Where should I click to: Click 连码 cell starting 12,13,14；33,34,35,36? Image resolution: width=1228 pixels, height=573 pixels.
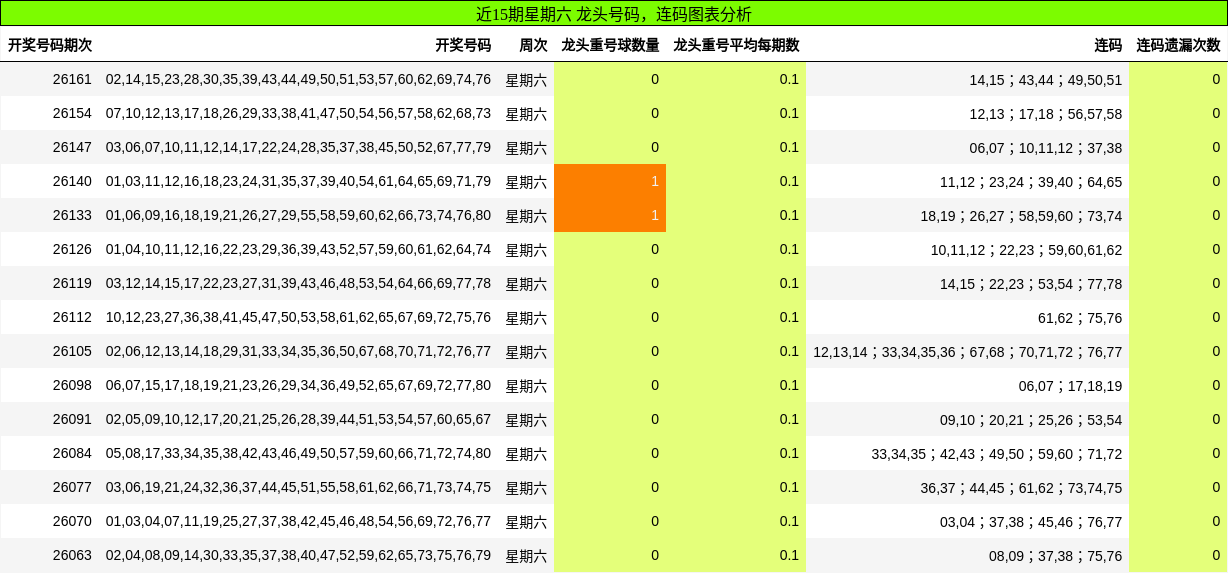(x=968, y=352)
